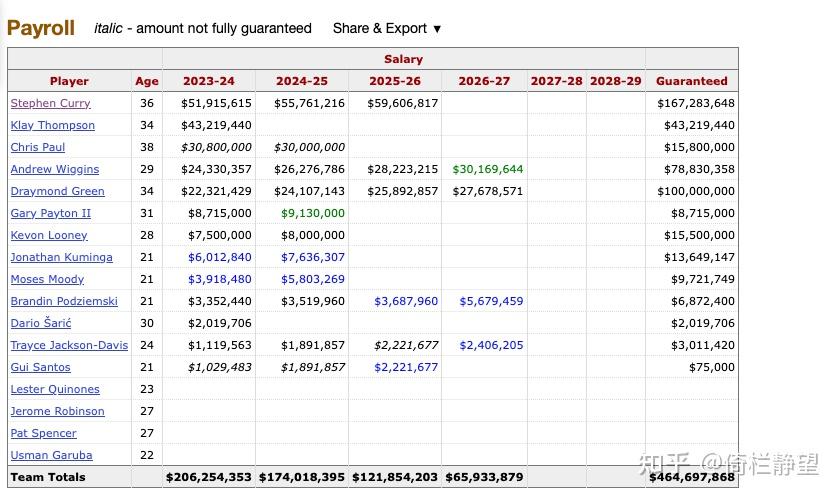Click Team Totals $174,018,395 cell
Viewport: 840px width, 498px height.
coord(302,477)
